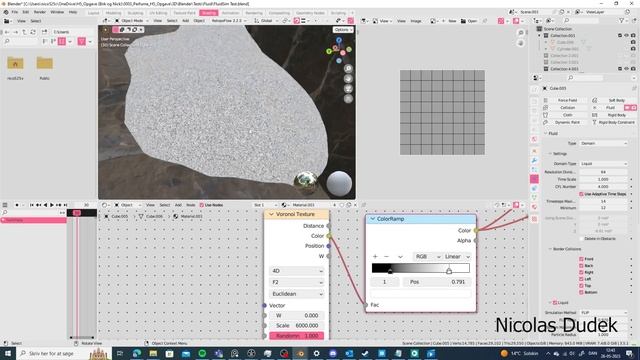Viewport: 640px width, 360px height.
Task: Select the Physics properties tab icon
Action: point(534,179)
